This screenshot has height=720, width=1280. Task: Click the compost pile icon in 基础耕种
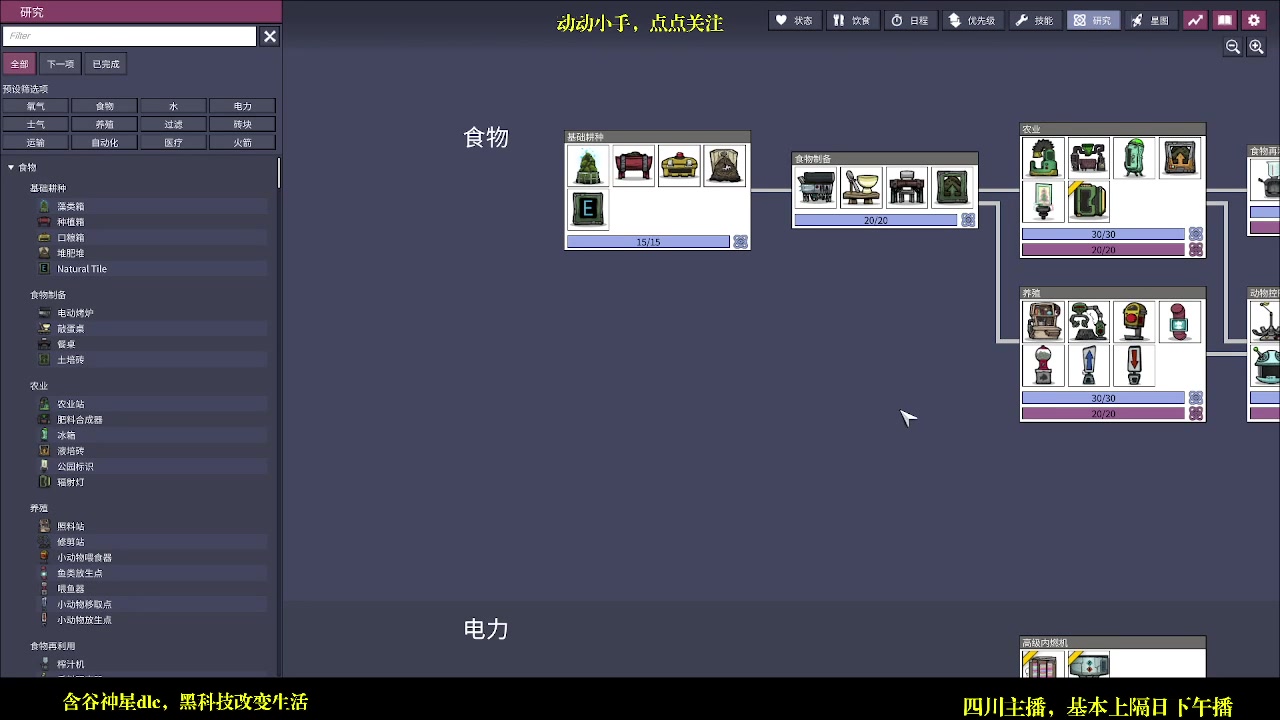[725, 166]
